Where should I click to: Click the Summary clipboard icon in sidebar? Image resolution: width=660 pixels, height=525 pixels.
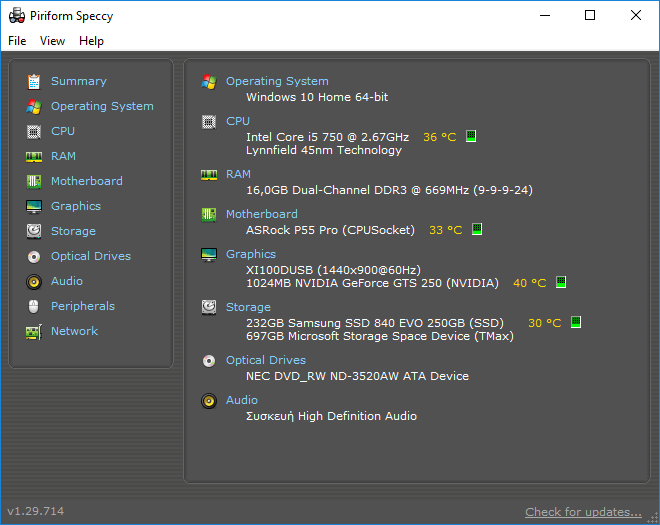click(x=34, y=82)
